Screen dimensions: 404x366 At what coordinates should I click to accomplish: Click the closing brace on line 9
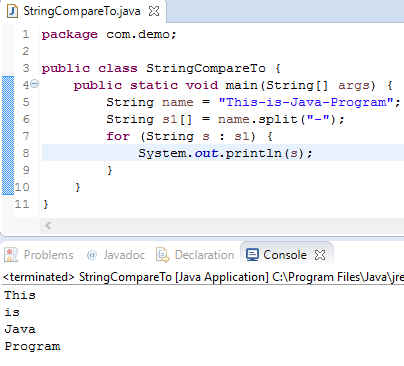pos(110,171)
